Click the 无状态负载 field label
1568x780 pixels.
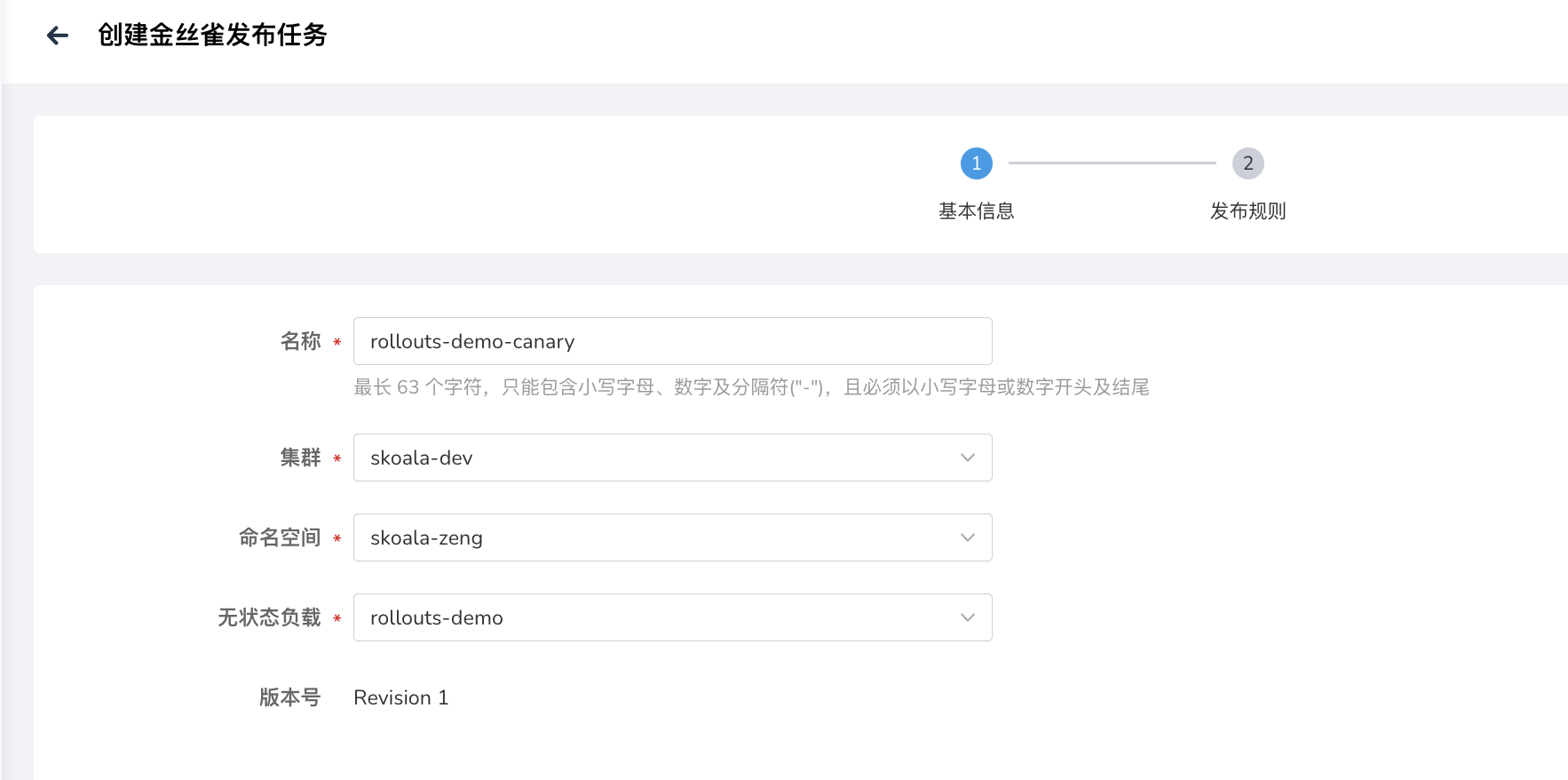[x=269, y=617]
